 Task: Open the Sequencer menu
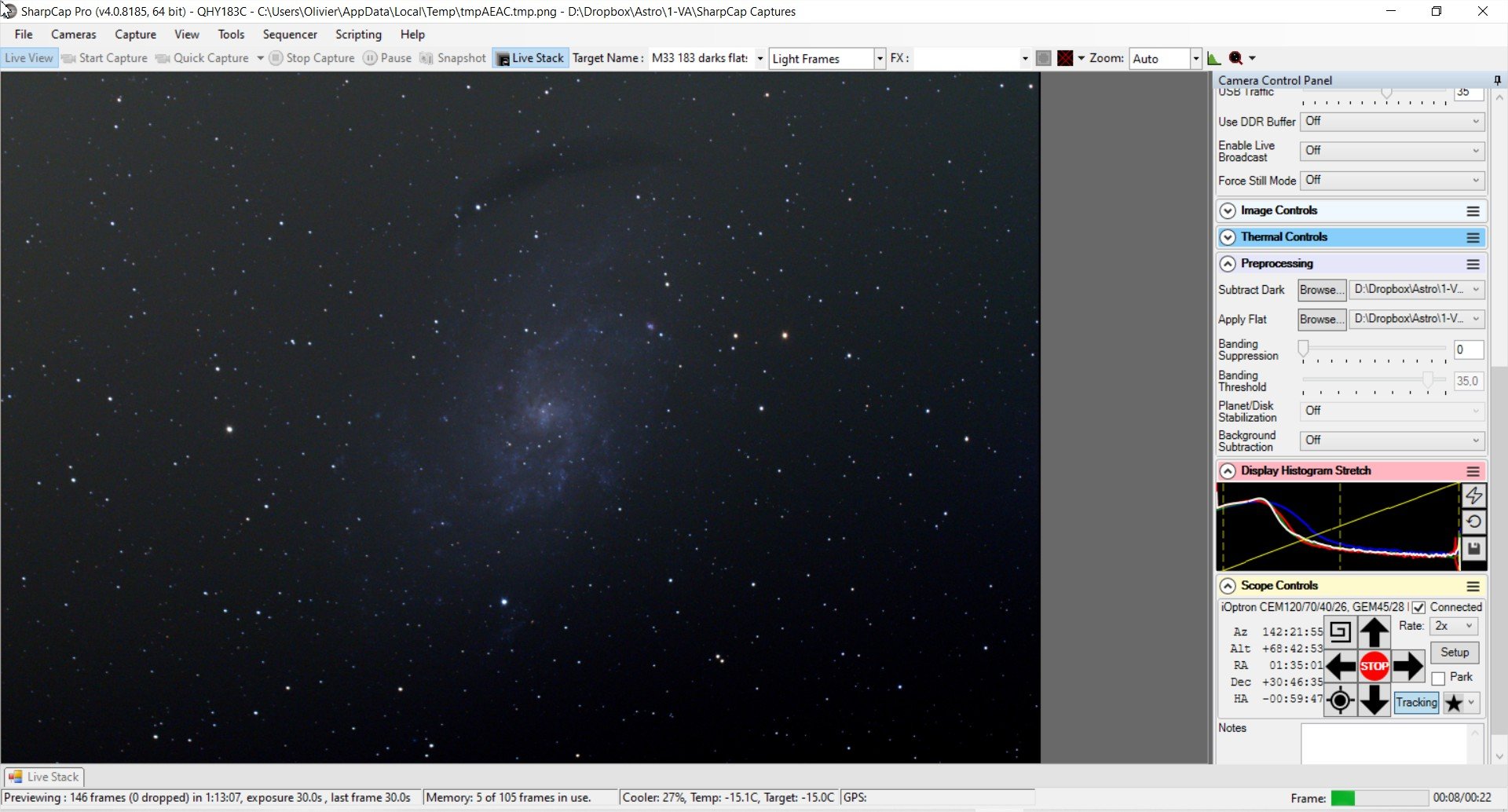(290, 35)
